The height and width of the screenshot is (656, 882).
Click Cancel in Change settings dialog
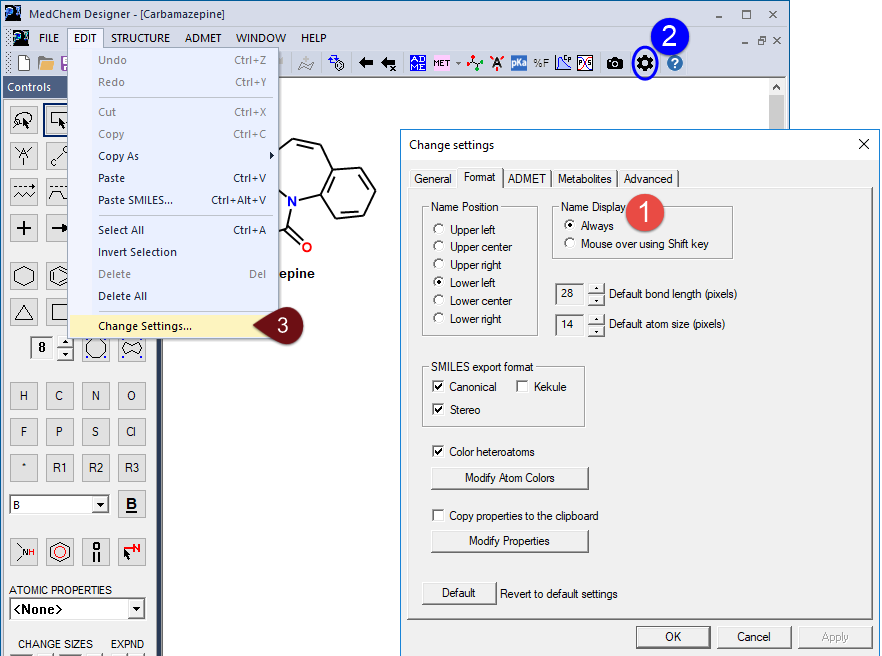click(754, 637)
